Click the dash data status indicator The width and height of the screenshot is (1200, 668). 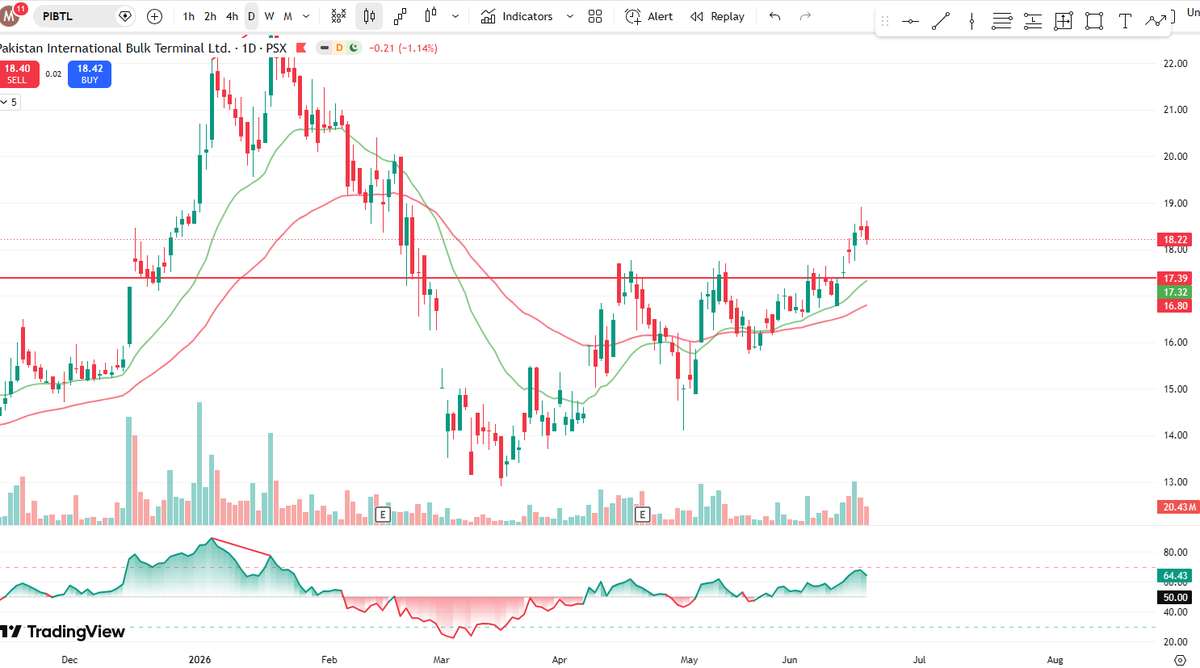(x=324, y=47)
